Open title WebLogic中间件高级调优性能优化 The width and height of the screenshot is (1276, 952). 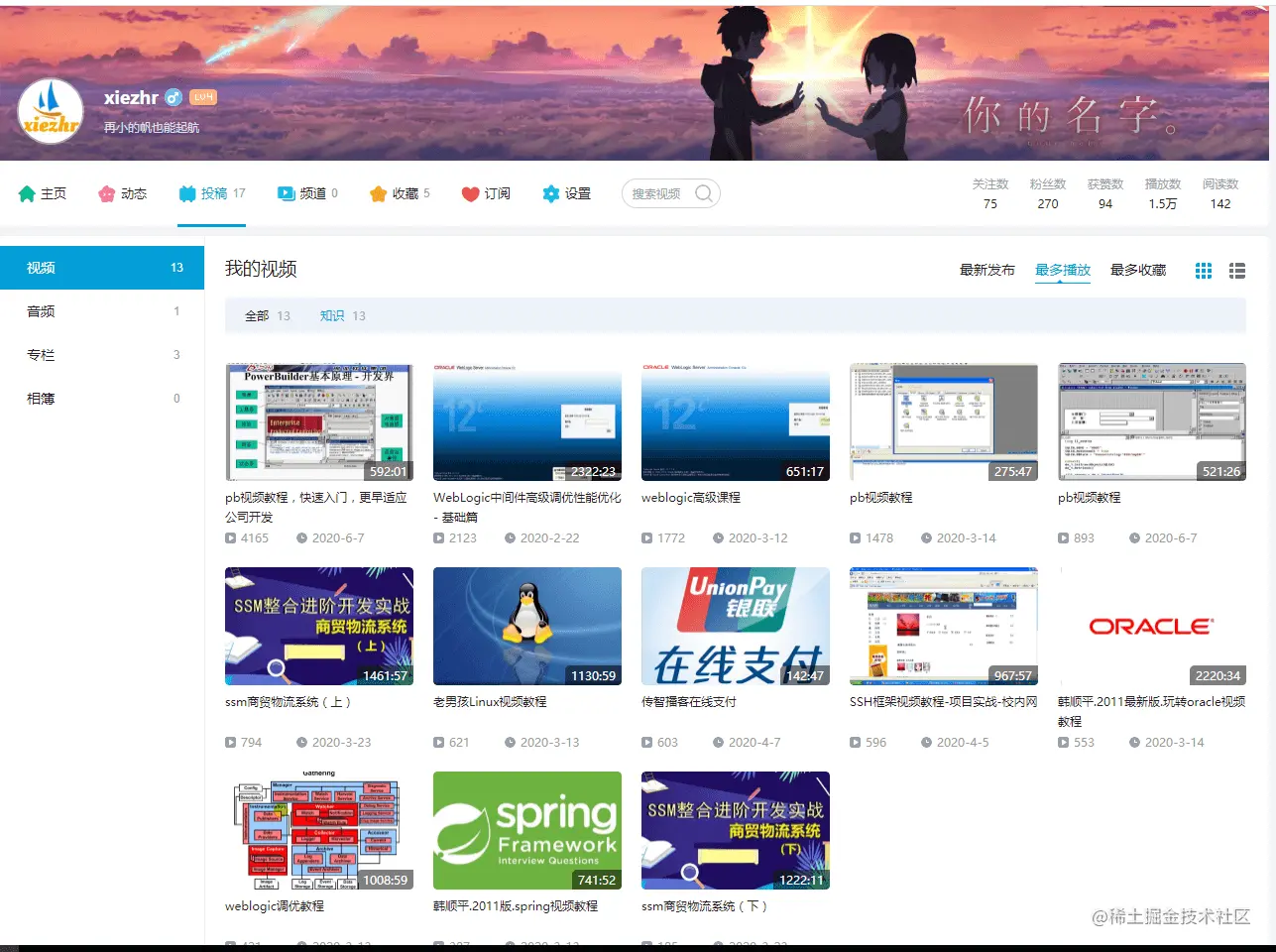coord(527,508)
